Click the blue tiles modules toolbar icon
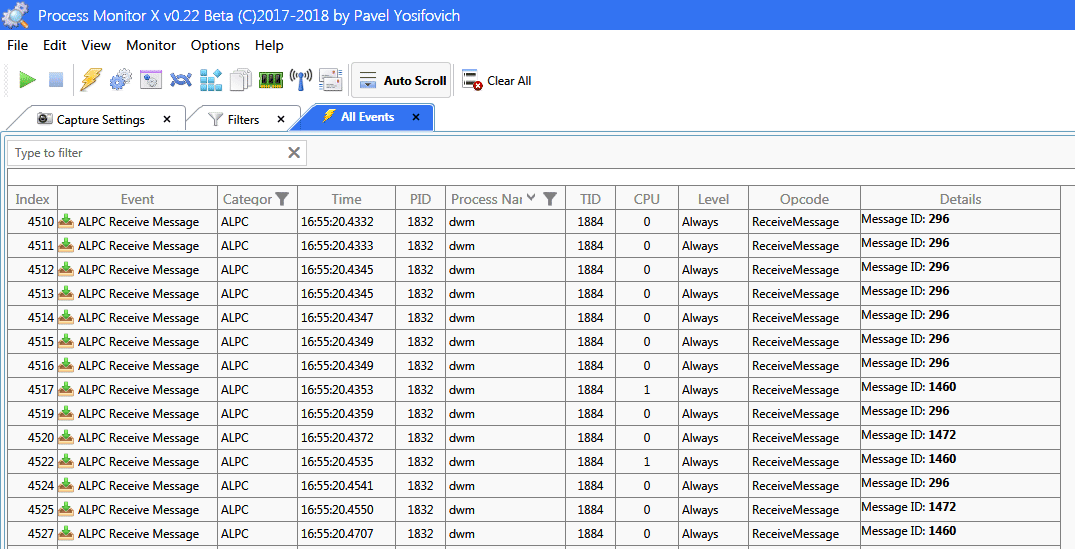 [211, 80]
